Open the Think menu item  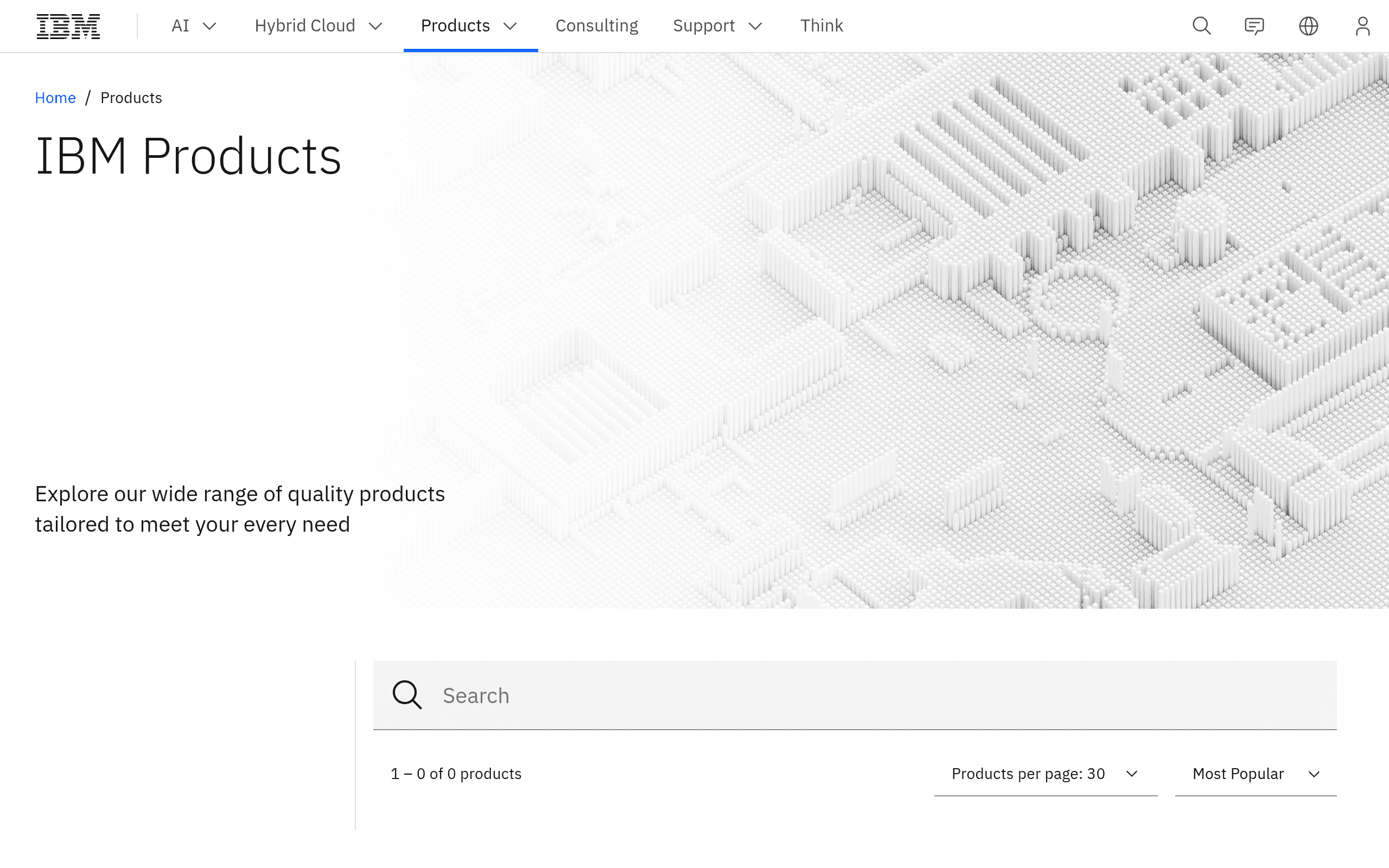click(x=821, y=26)
